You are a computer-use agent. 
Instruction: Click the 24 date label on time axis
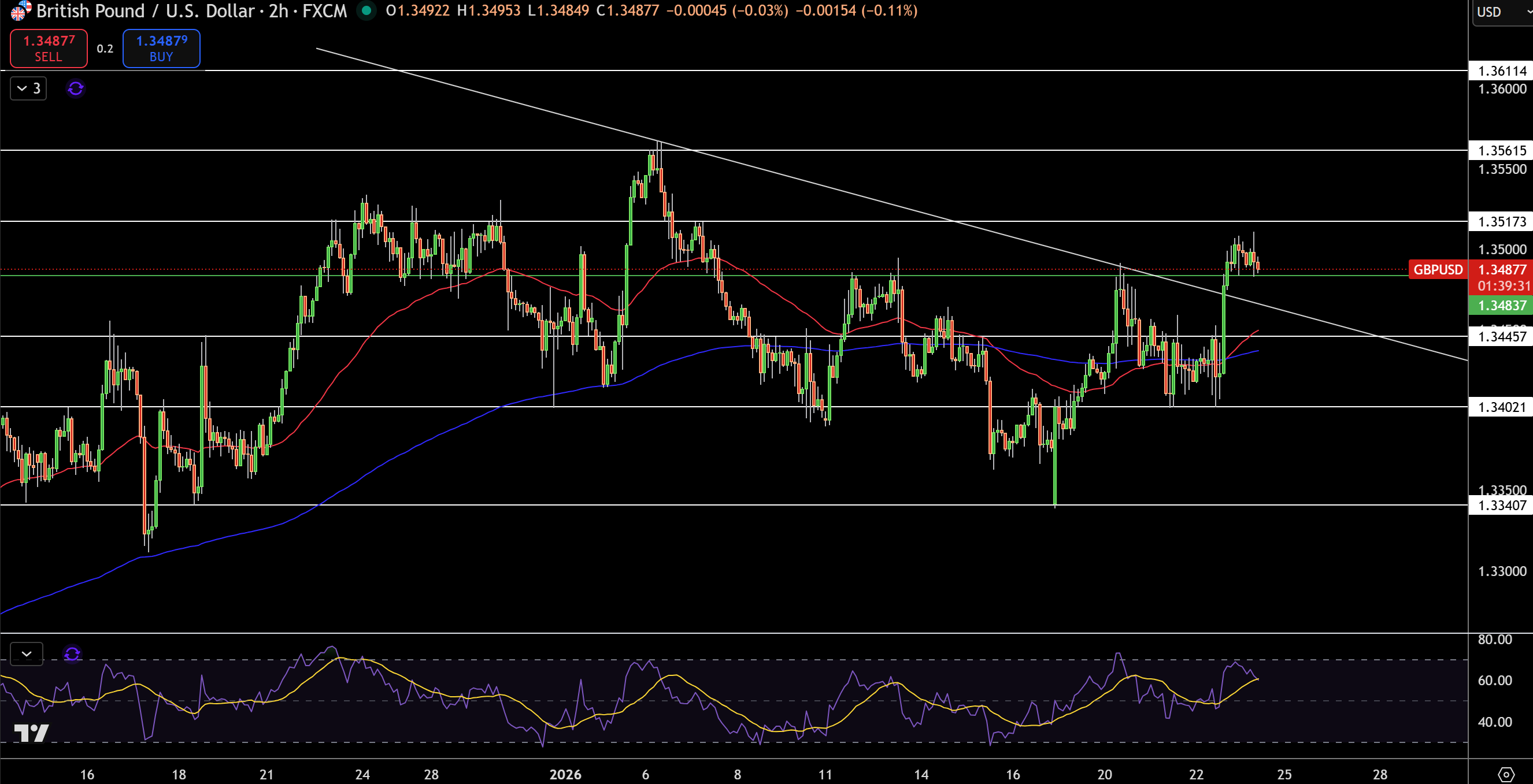coord(362,775)
